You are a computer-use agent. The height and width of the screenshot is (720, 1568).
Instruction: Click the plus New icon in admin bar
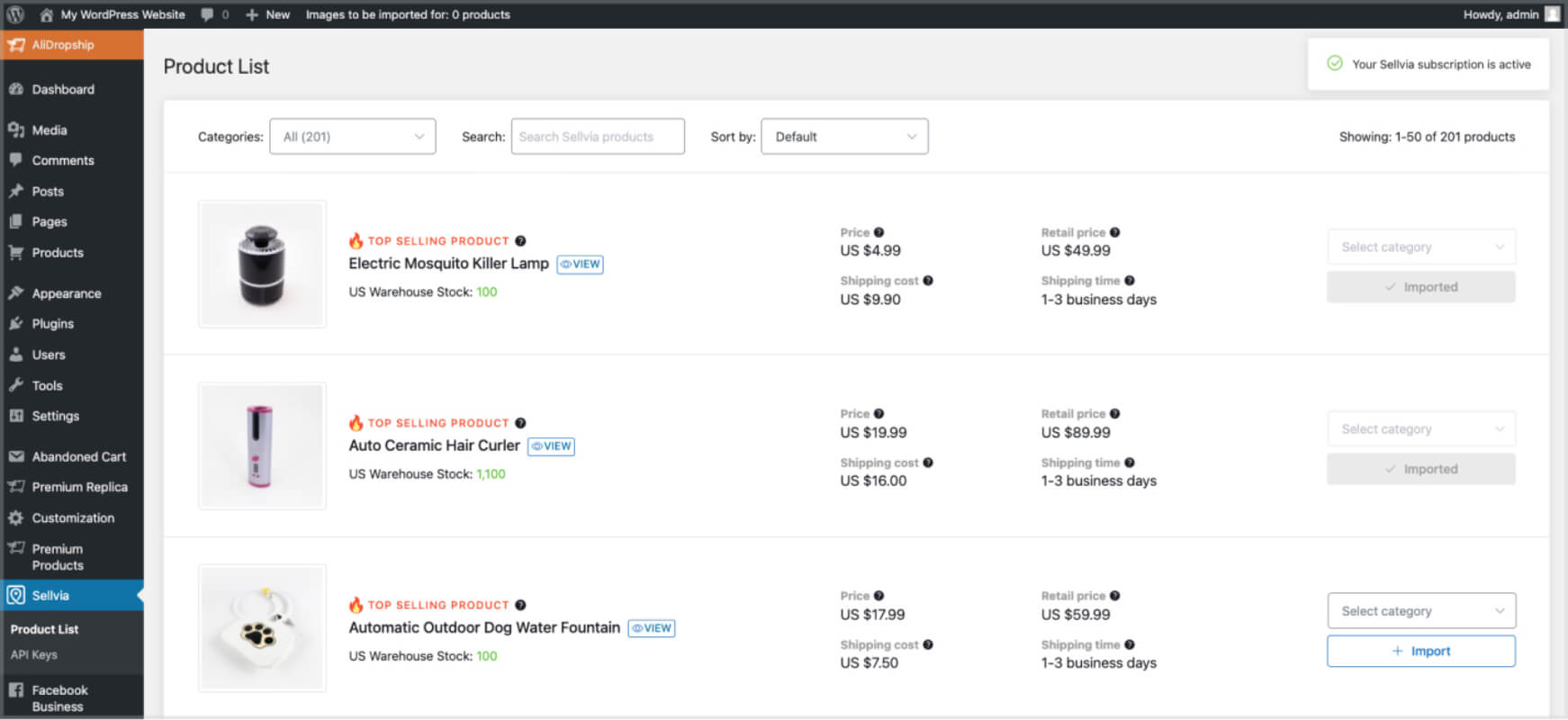point(252,14)
